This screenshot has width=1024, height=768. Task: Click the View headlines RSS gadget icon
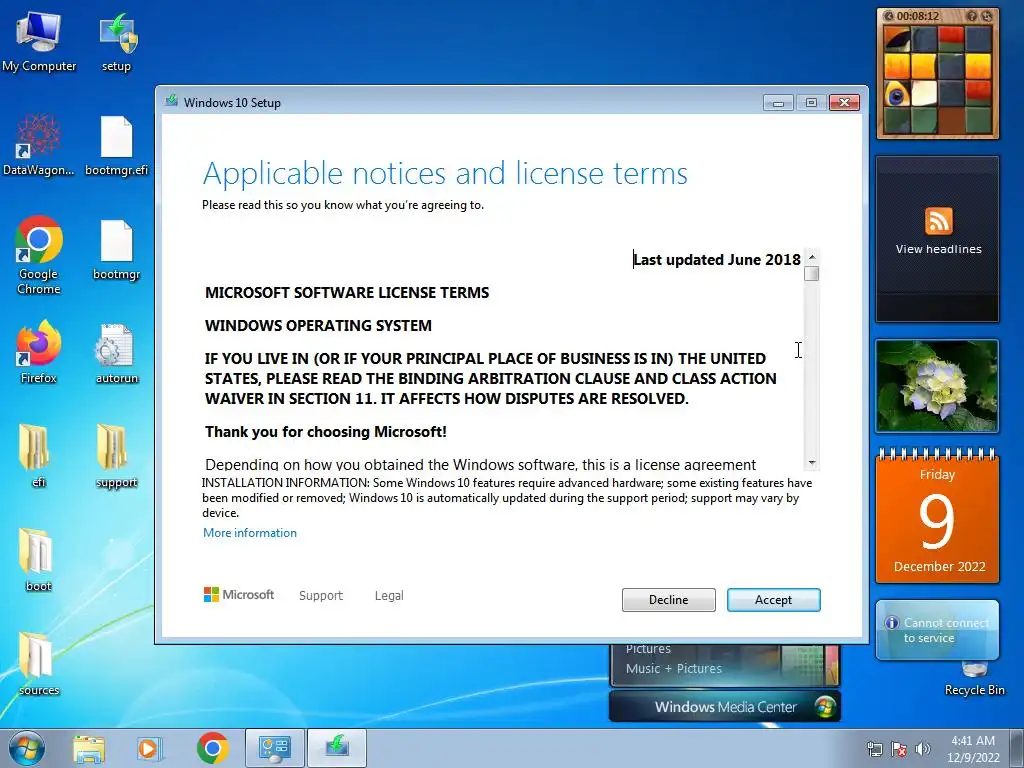pos(938,221)
